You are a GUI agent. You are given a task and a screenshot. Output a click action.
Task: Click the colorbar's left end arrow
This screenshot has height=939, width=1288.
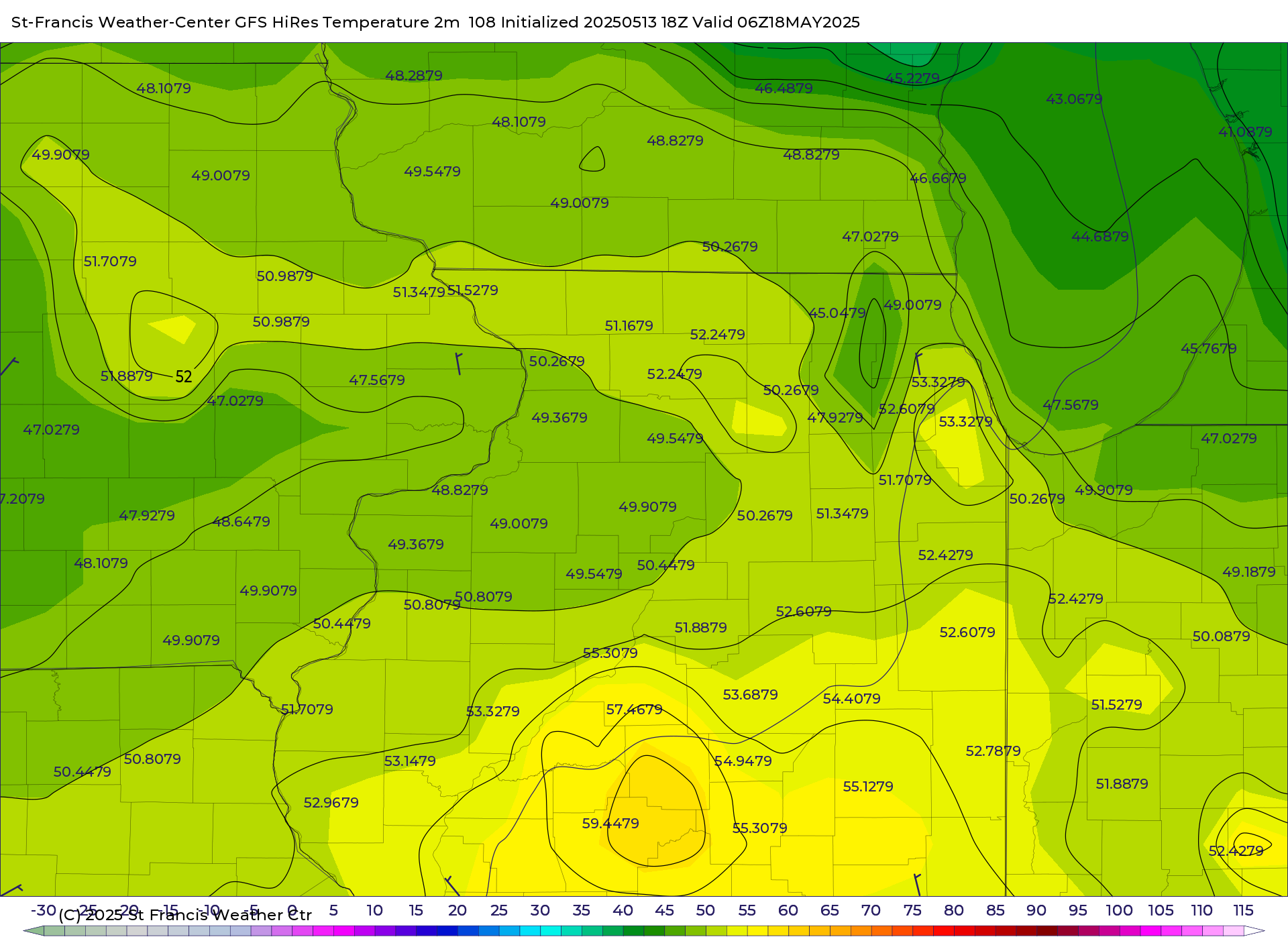click(34, 931)
